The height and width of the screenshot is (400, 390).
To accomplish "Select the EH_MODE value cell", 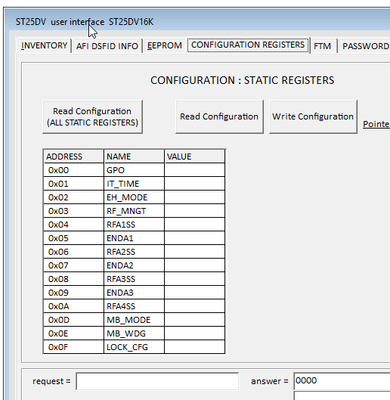I will pos(194,197).
